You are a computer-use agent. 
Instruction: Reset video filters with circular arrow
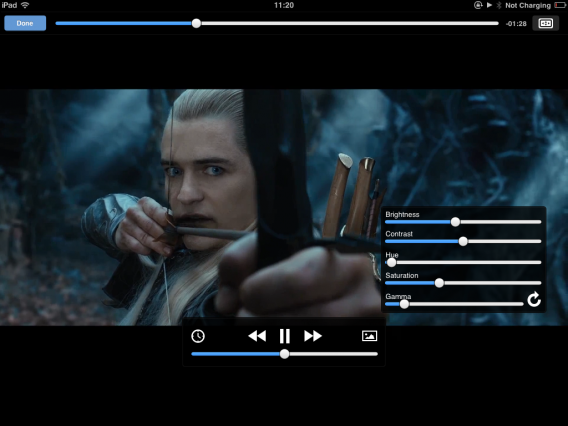(x=534, y=300)
